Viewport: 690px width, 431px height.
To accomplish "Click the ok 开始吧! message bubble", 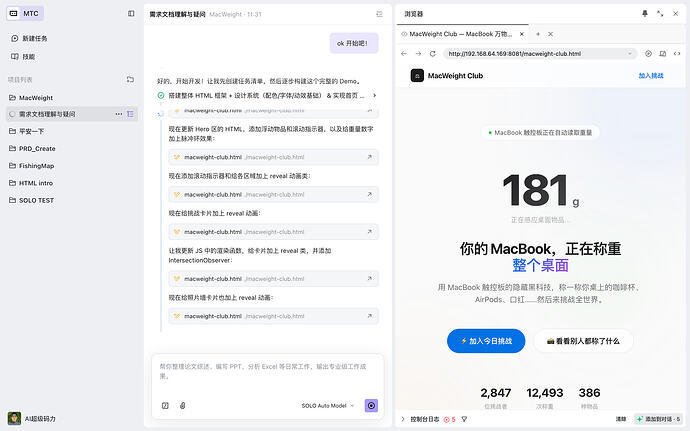I will click(354, 43).
